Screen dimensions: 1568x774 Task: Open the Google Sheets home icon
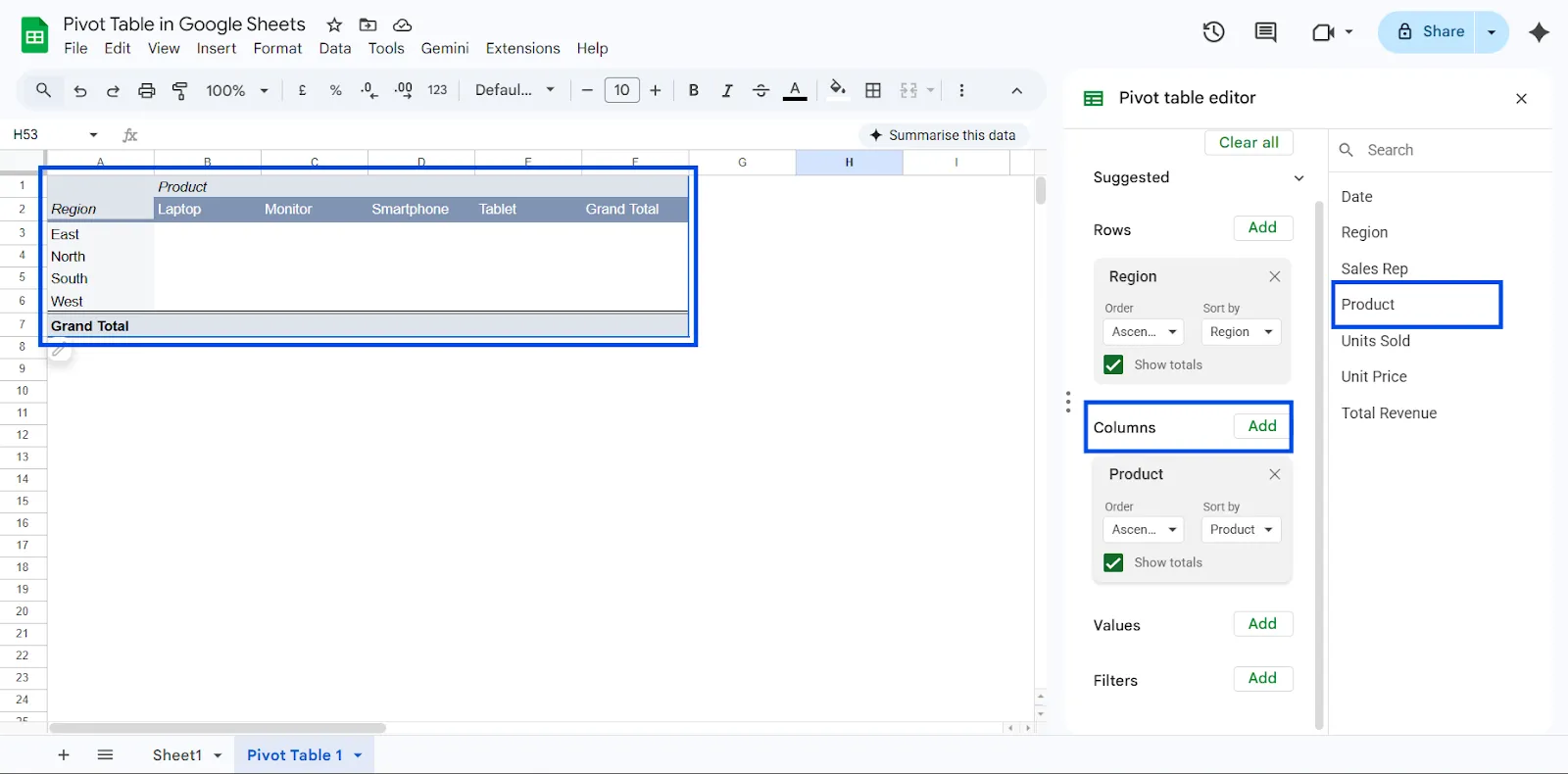tap(35, 36)
